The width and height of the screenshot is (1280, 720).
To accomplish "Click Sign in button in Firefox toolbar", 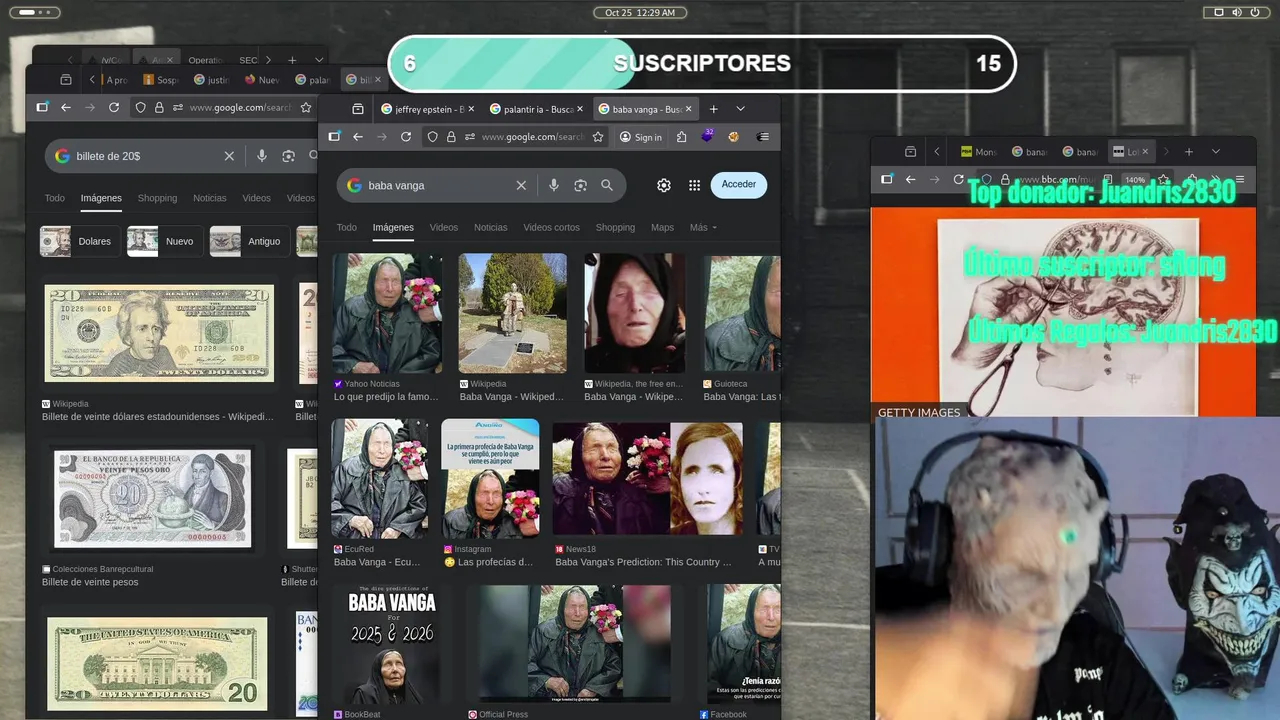I will click(641, 137).
